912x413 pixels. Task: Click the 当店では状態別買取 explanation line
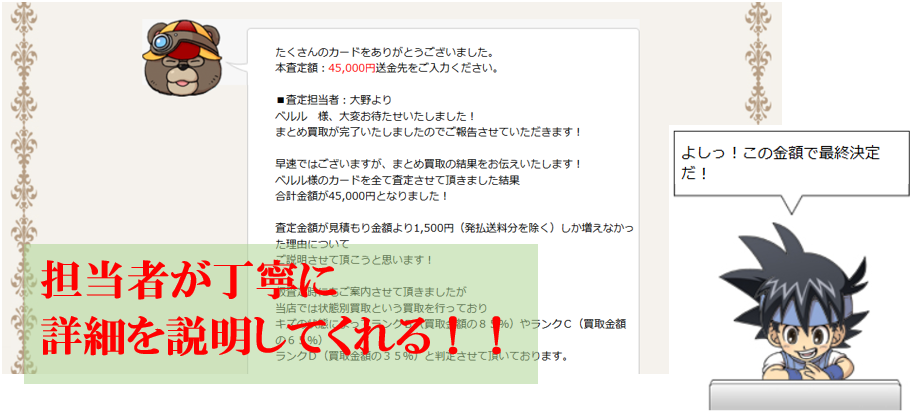[381, 307]
